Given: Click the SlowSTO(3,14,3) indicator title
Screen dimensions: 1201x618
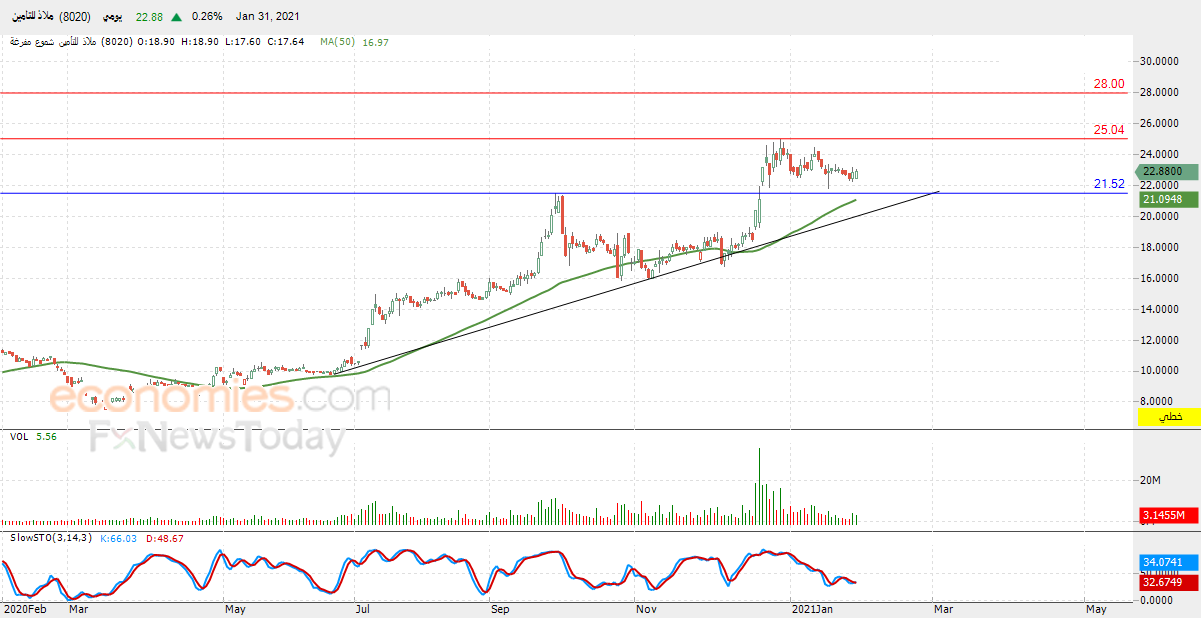Looking at the screenshot, I should (x=51, y=538).
